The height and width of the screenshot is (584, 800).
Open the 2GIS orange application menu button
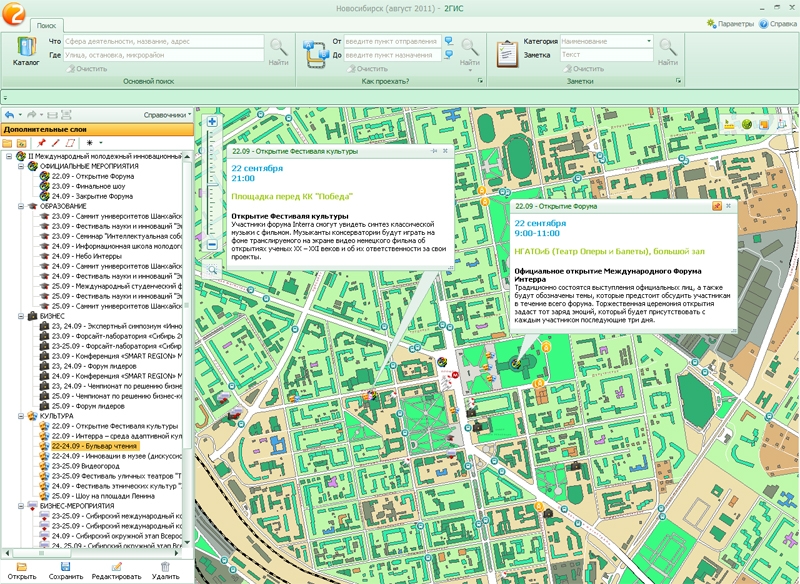pos(13,13)
